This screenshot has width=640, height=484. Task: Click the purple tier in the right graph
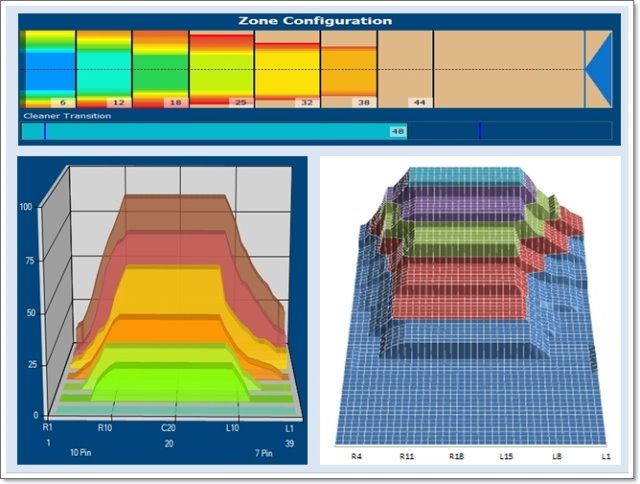[460, 207]
